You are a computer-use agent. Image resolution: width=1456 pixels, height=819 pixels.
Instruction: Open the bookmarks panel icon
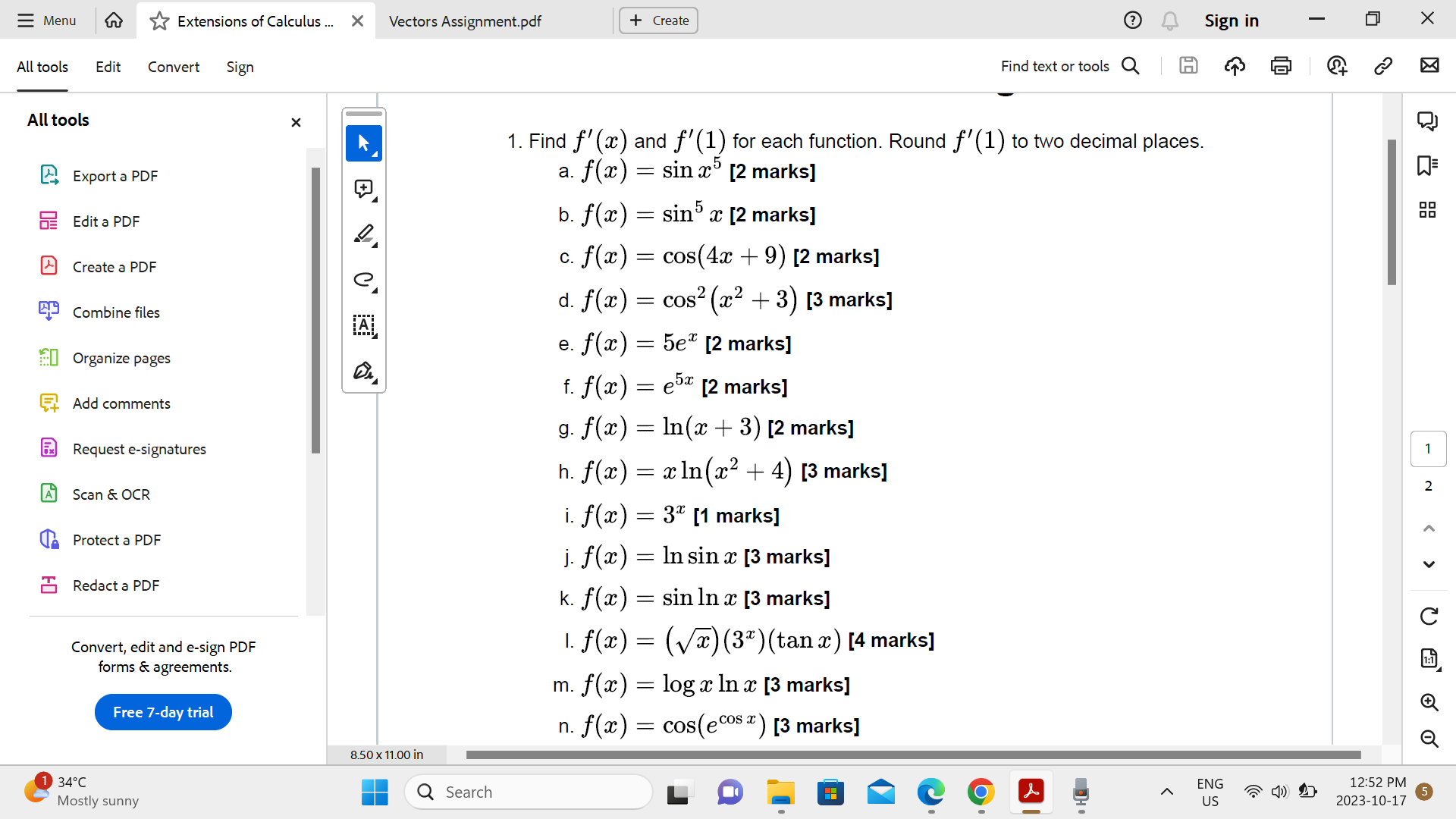click(x=1427, y=165)
